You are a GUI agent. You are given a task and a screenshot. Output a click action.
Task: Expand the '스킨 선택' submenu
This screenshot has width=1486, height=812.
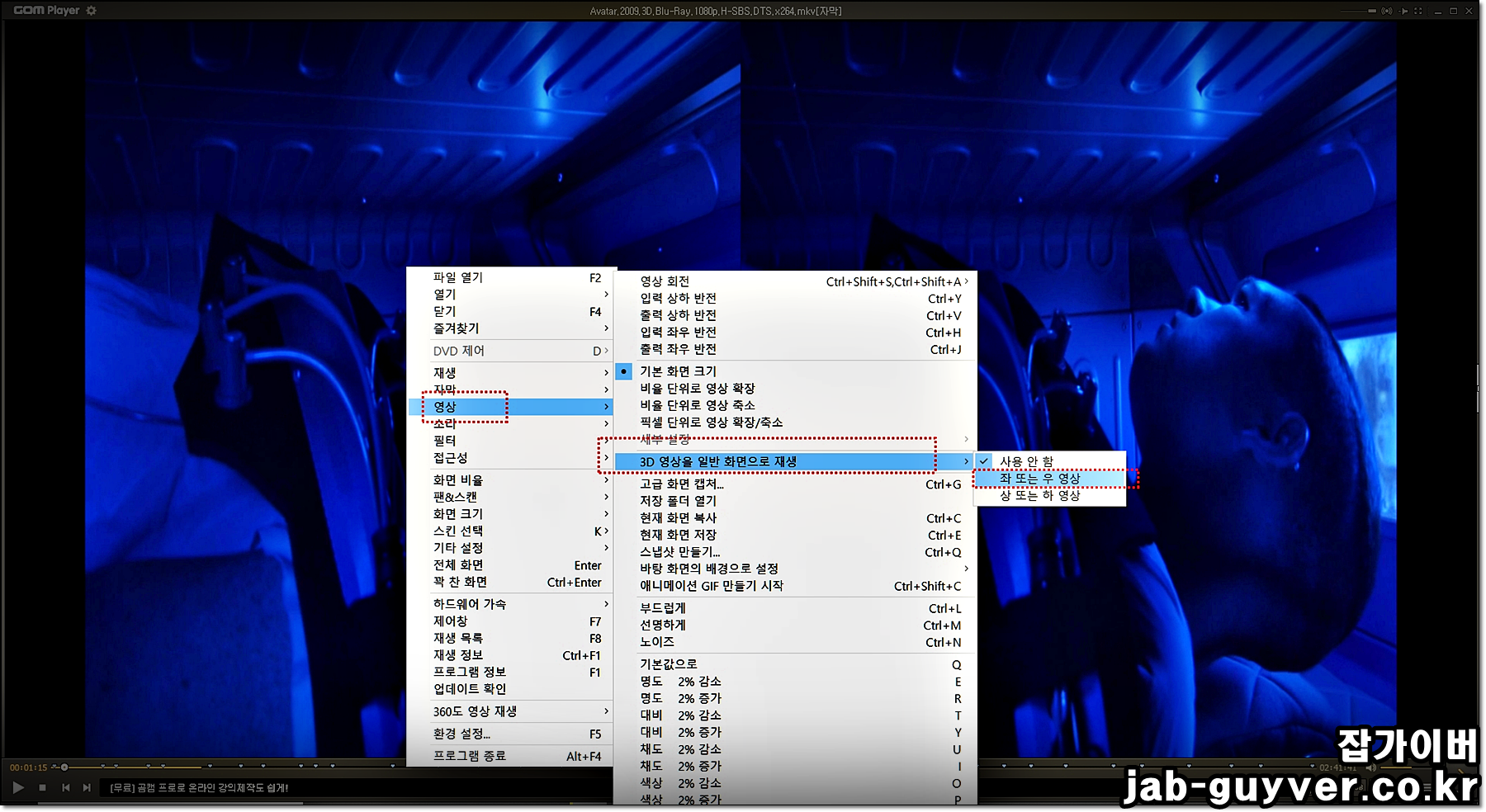pos(510,531)
